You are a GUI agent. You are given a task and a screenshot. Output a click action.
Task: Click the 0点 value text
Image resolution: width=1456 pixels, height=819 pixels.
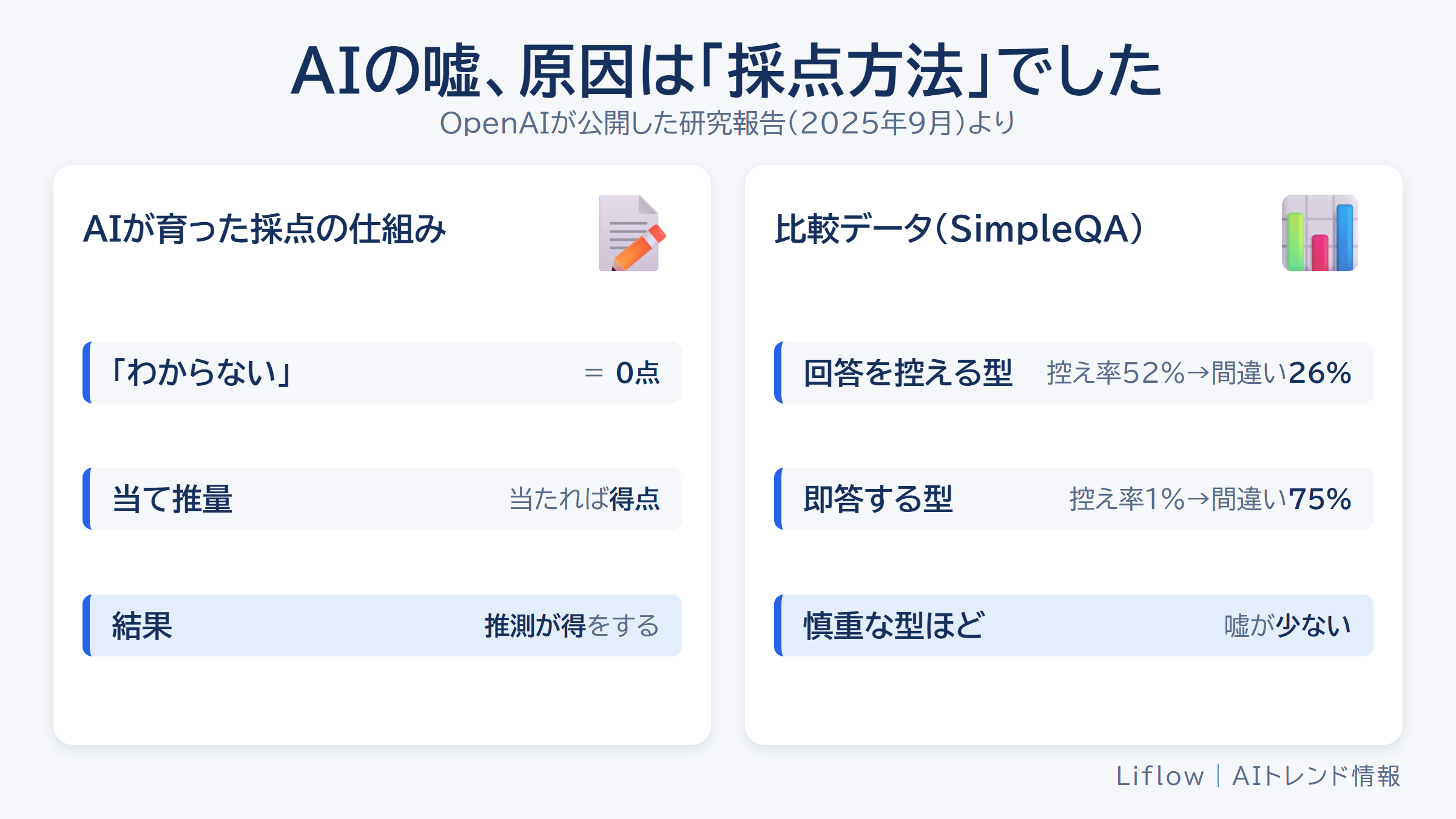(638, 372)
